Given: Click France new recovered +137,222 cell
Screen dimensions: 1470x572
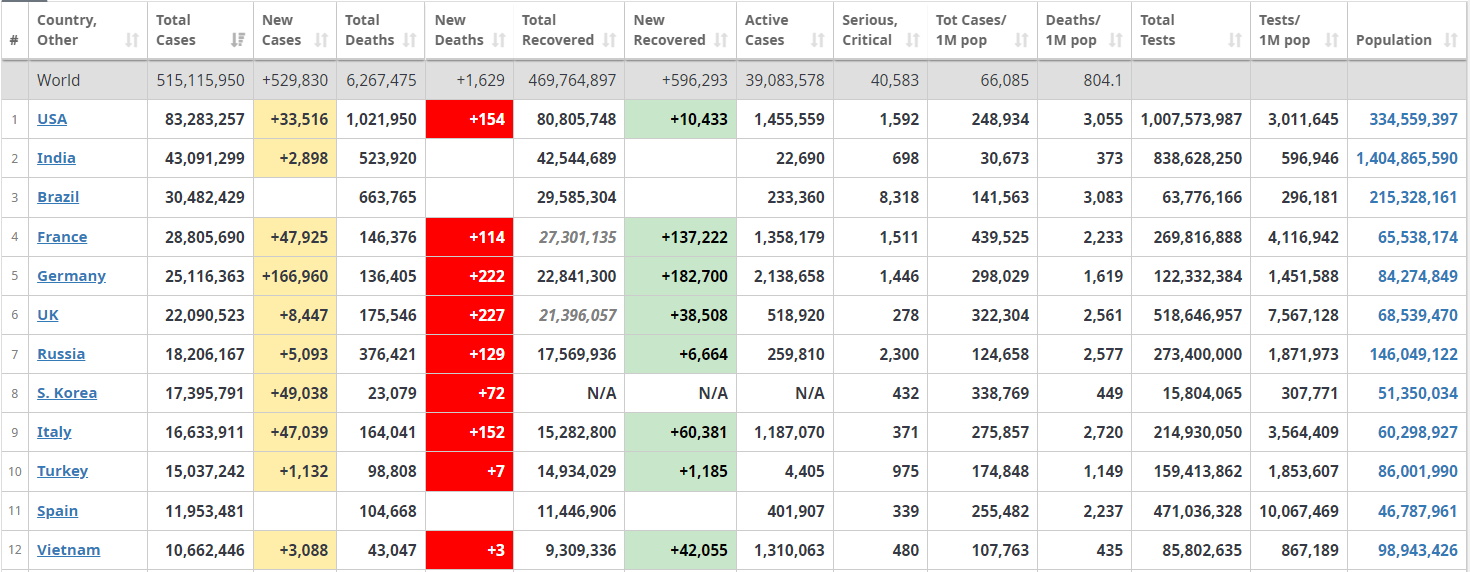Looking at the screenshot, I should click(680, 237).
